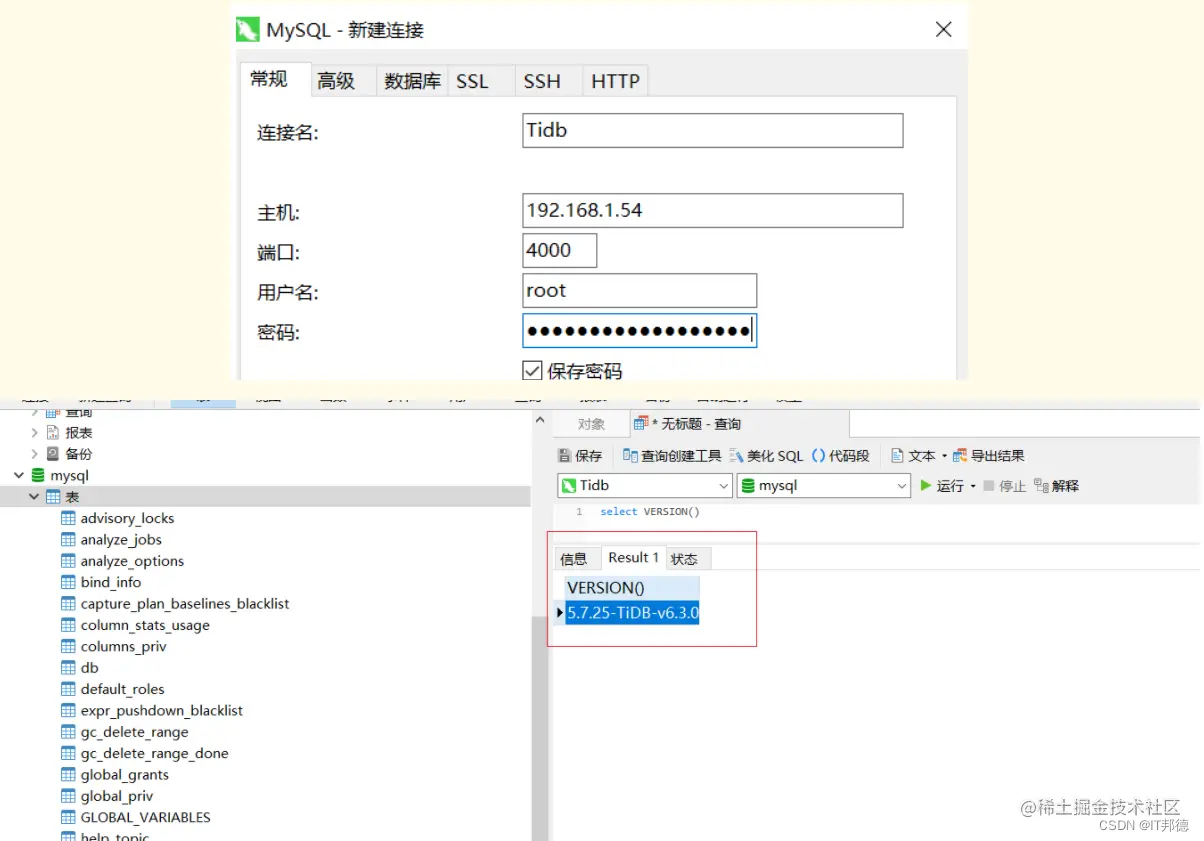
Task: Open the 对象 (Objects) tab
Action: pos(591,424)
